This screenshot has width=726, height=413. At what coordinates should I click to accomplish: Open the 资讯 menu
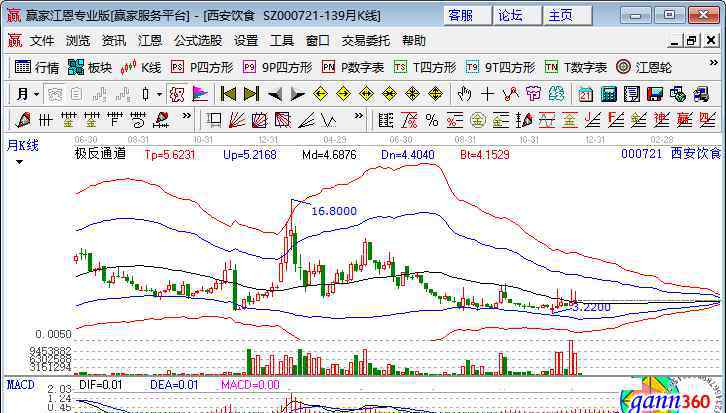coord(114,41)
